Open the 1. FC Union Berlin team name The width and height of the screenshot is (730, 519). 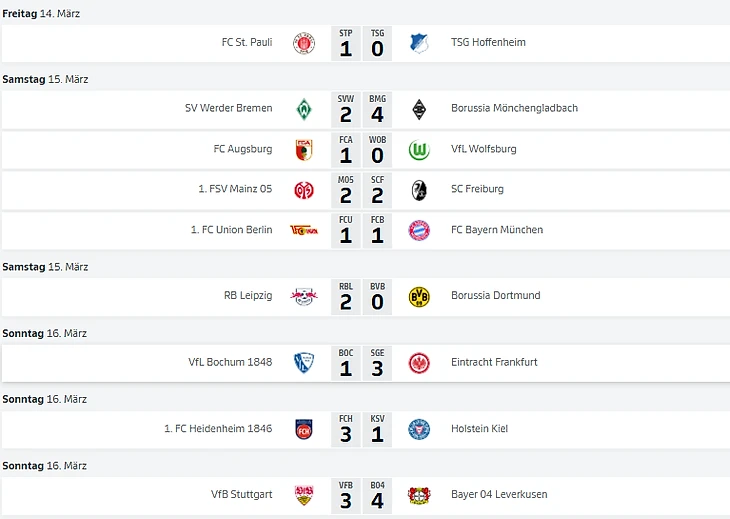[x=231, y=230]
